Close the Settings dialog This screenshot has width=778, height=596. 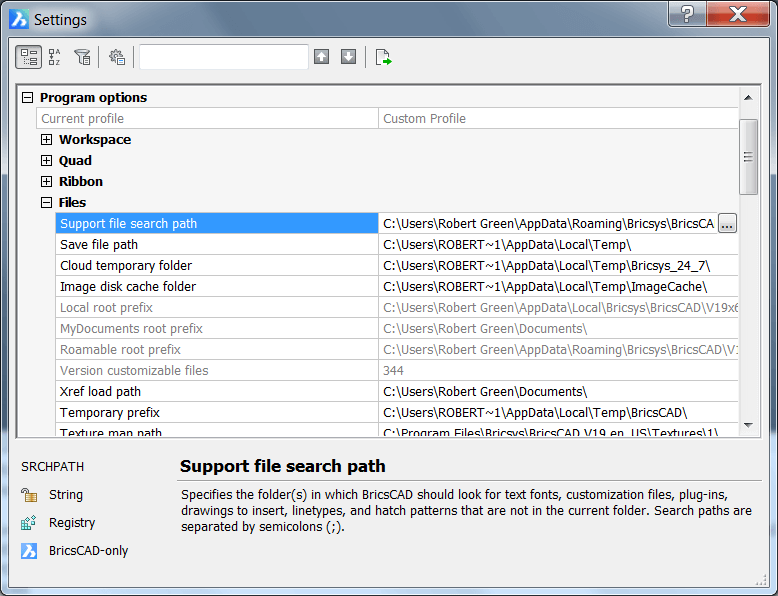tap(738, 14)
